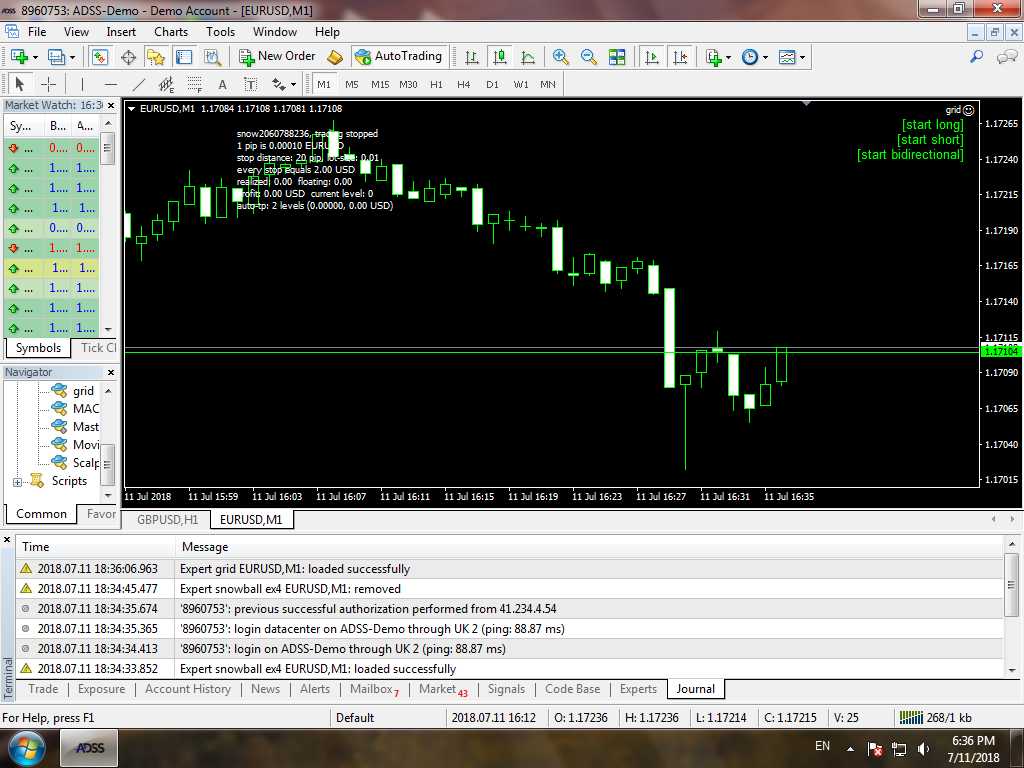Image resolution: width=1024 pixels, height=768 pixels.
Task: Open the Insert menu
Action: click(x=121, y=31)
